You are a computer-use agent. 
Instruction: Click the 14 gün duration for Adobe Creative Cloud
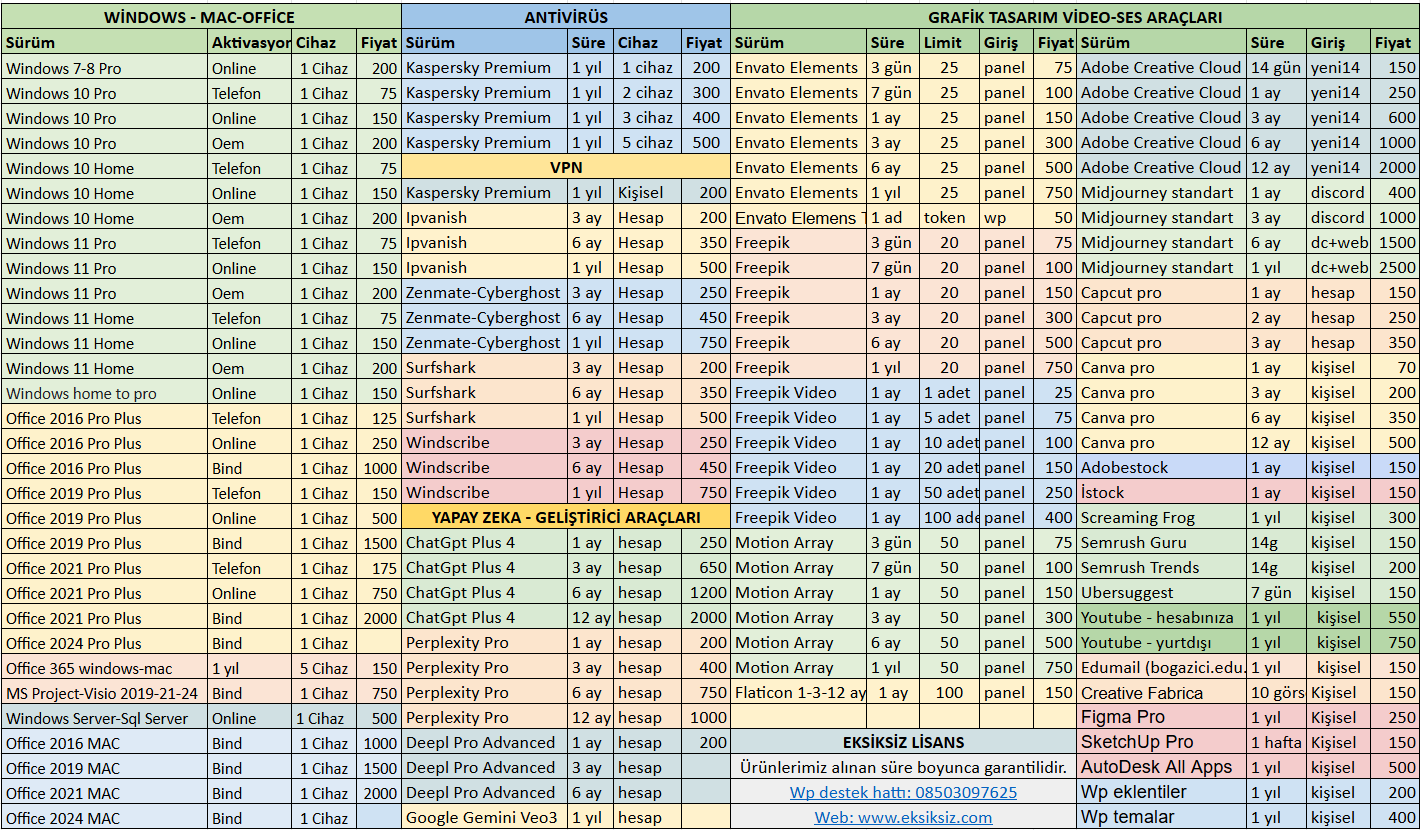pyautogui.click(x=1277, y=67)
